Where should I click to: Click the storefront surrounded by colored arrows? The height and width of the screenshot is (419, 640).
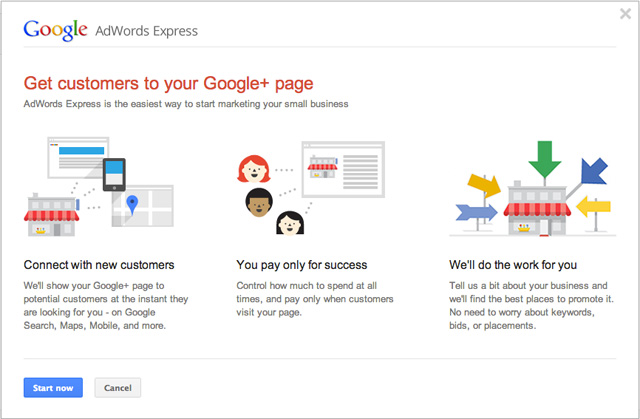tap(537, 209)
